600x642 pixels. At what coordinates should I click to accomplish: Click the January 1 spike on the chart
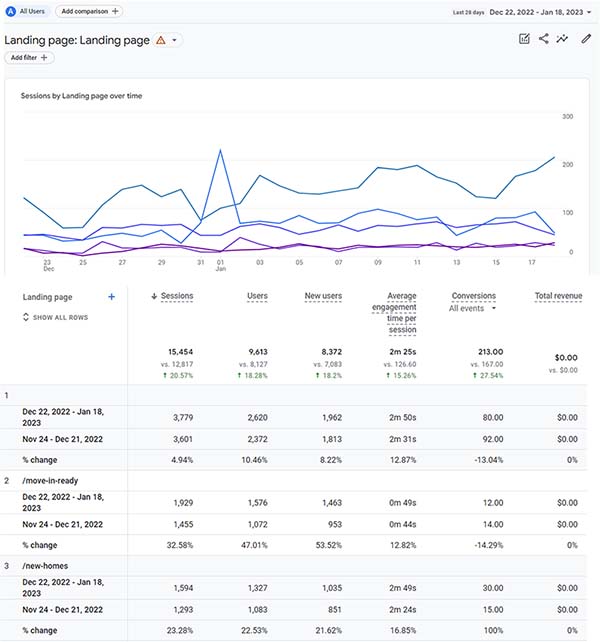(220, 150)
